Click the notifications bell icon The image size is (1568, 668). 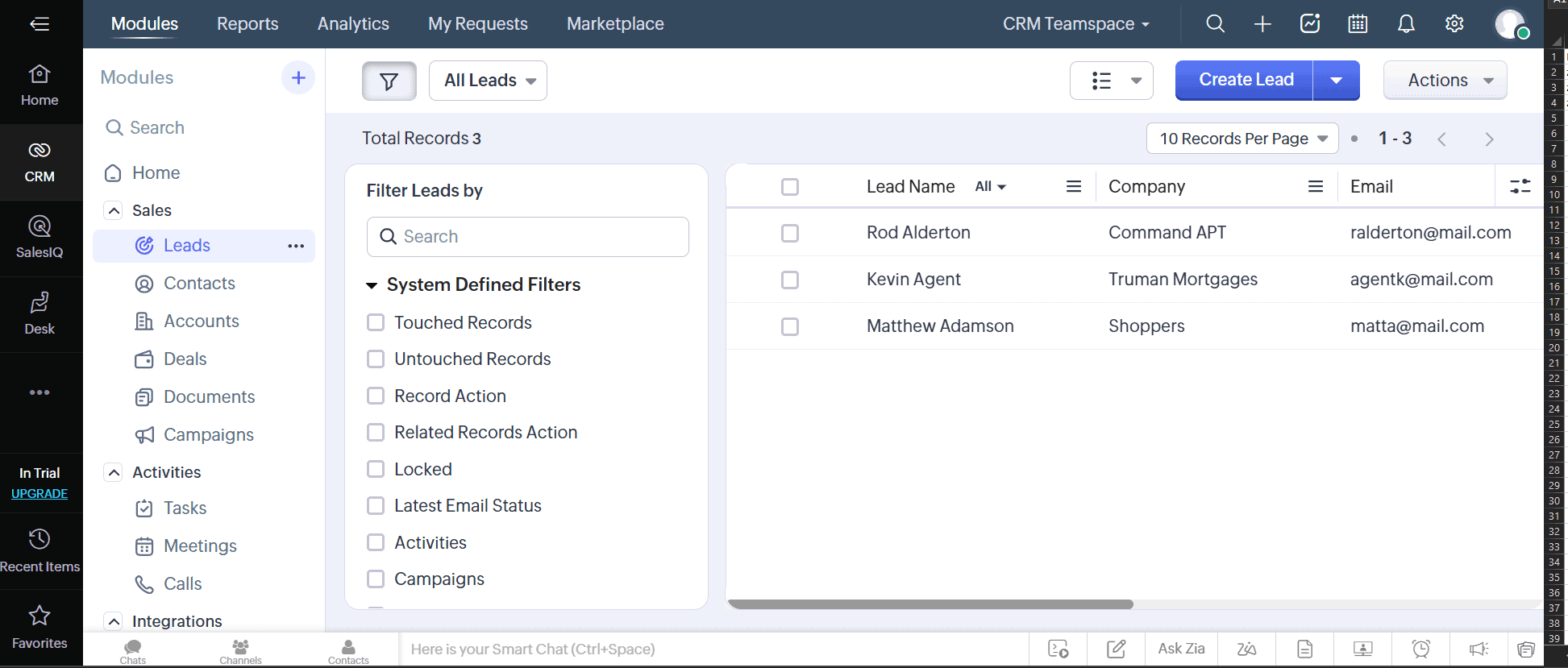pyautogui.click(x=1406, y=24)
